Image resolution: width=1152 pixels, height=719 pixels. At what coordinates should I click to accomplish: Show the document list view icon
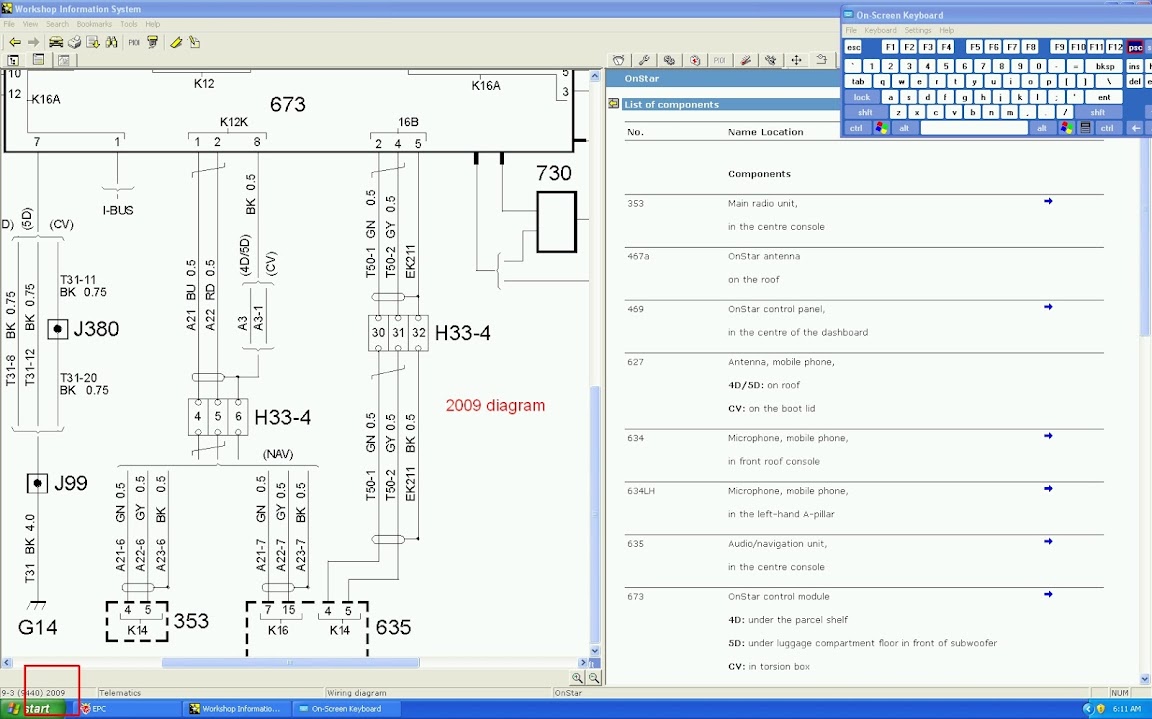[38, 60]
